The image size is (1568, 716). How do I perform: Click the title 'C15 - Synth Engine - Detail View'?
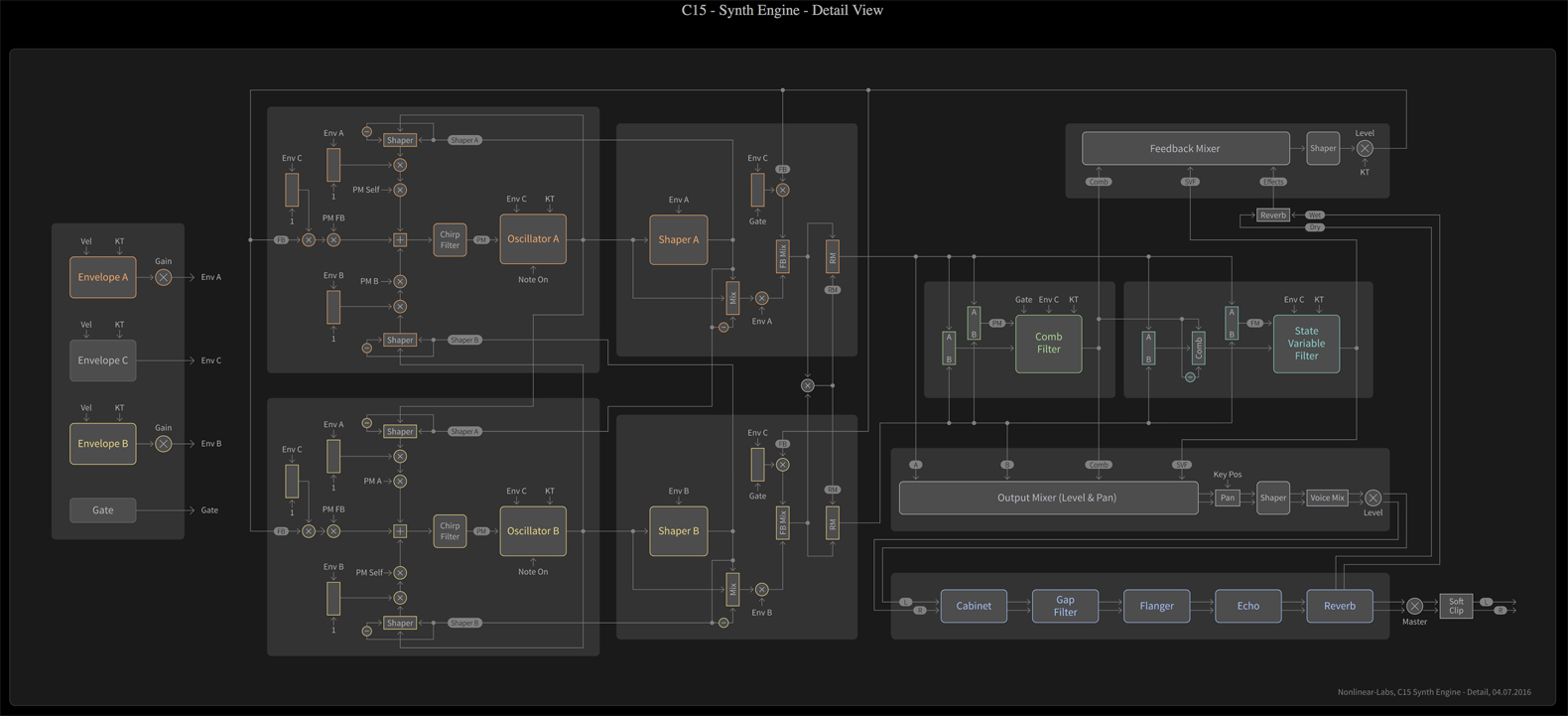(x=782, y=10)
